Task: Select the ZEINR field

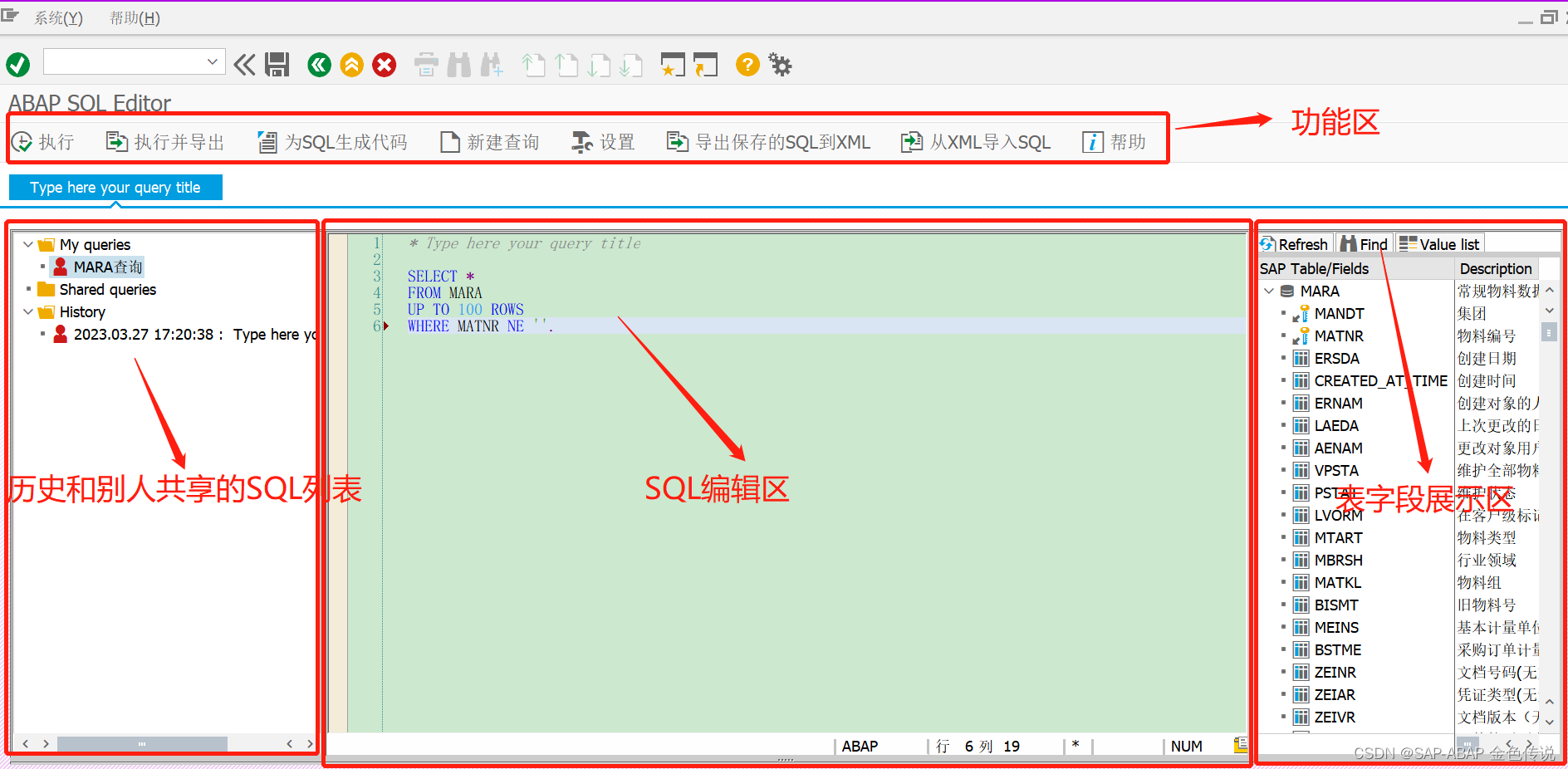Action: coord(1335,672)
